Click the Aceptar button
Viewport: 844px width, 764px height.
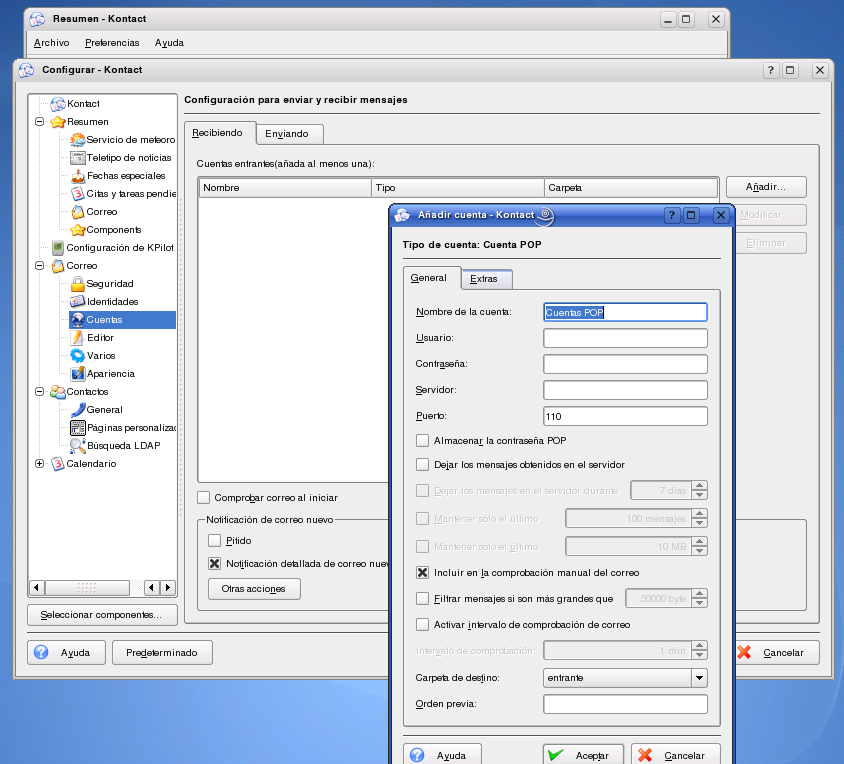(x=583, y=755)
